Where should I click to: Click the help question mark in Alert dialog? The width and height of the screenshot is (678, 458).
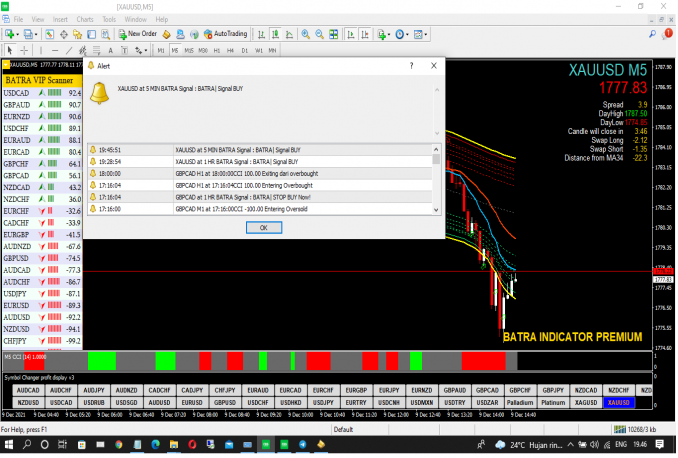pos(412,64)
